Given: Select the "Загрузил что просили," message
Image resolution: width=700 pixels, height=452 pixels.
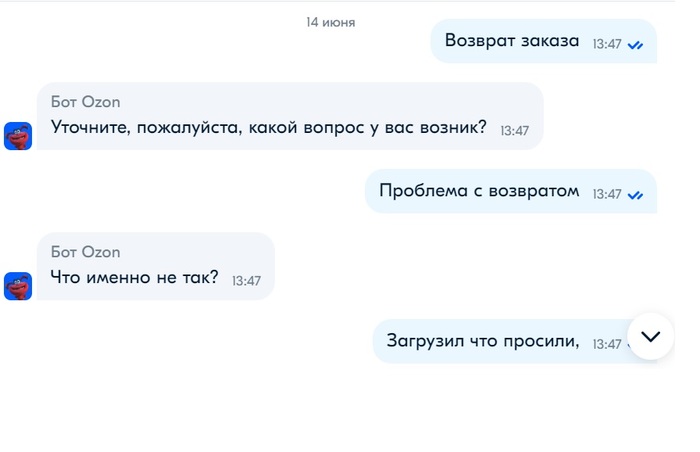Looking at the screenshot, I should [483, 341].
